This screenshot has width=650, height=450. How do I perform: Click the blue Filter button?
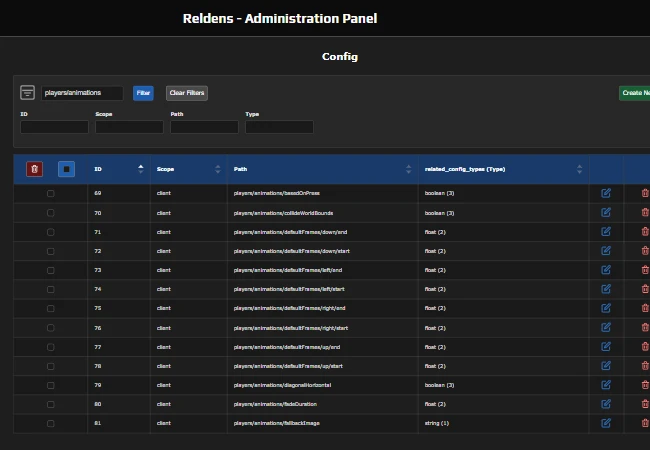(x=143, y=93)
